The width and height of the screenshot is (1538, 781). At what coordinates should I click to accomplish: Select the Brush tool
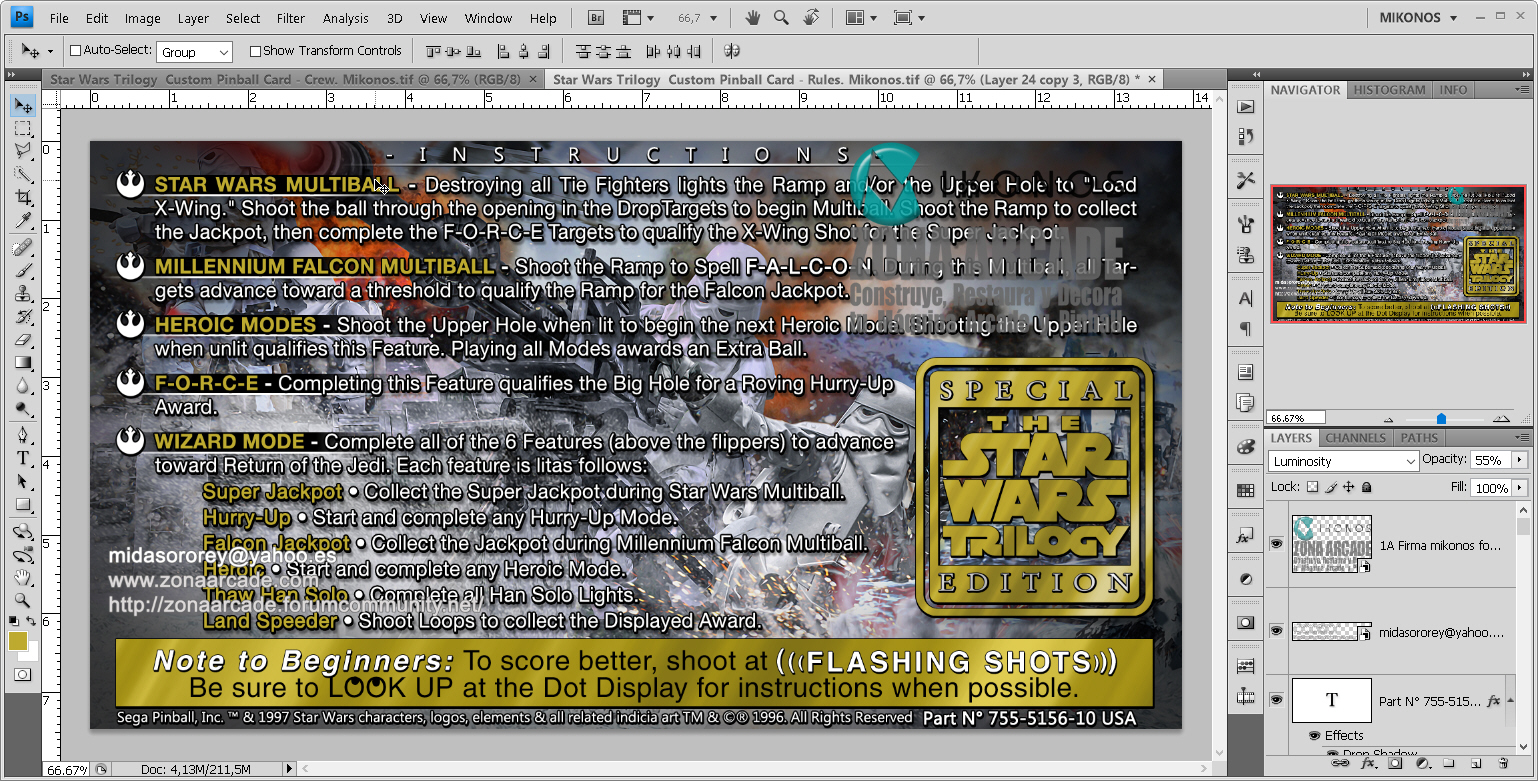(23, 271)
